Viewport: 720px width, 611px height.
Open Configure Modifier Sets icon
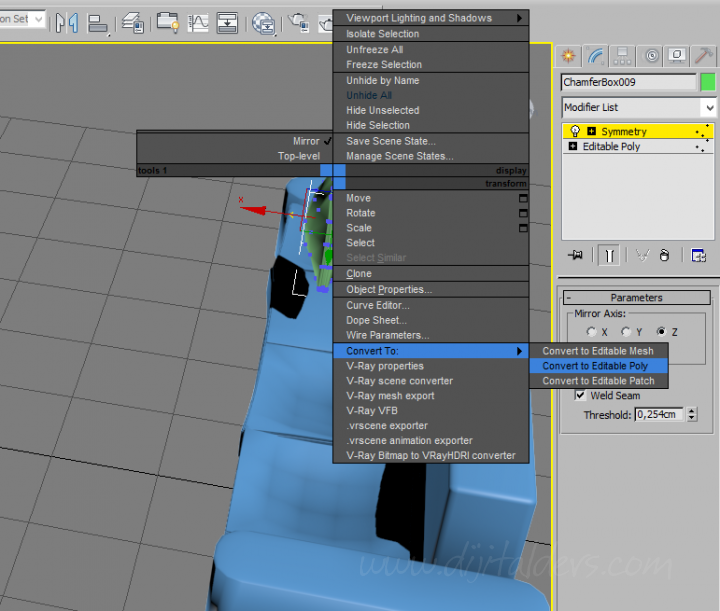698,255
